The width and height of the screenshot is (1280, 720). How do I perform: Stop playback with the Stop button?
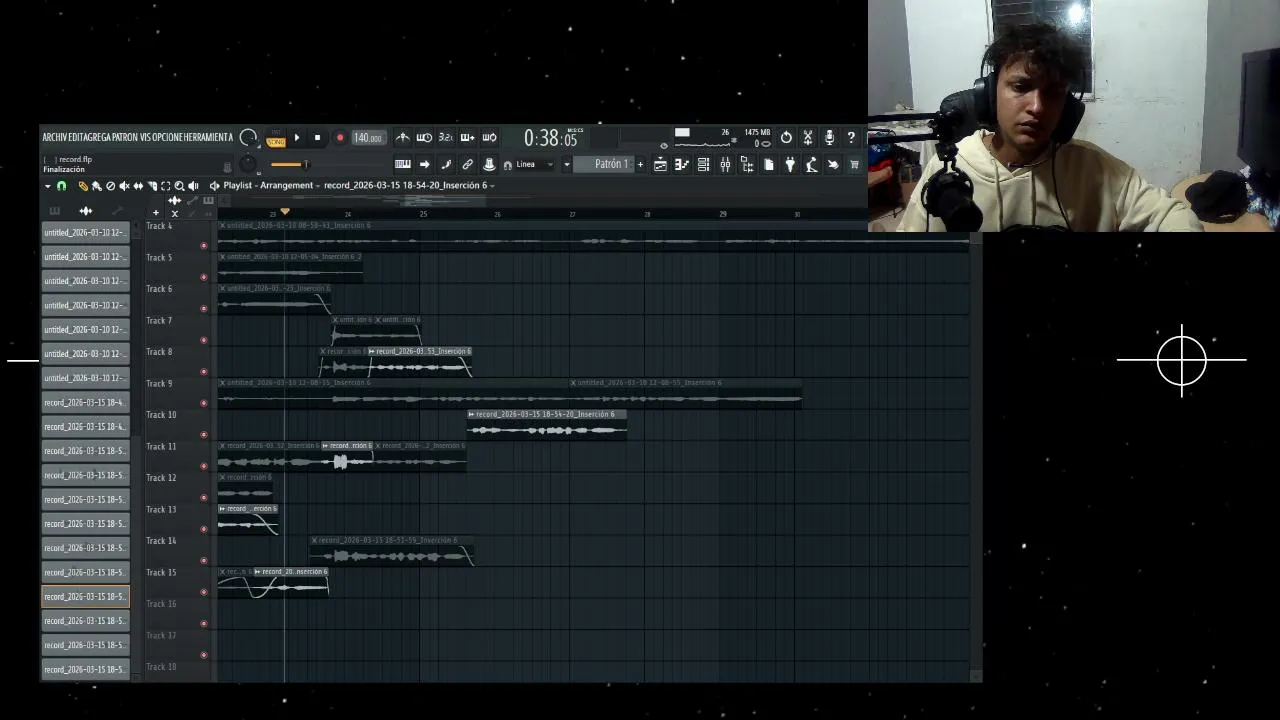click(318, 138)
